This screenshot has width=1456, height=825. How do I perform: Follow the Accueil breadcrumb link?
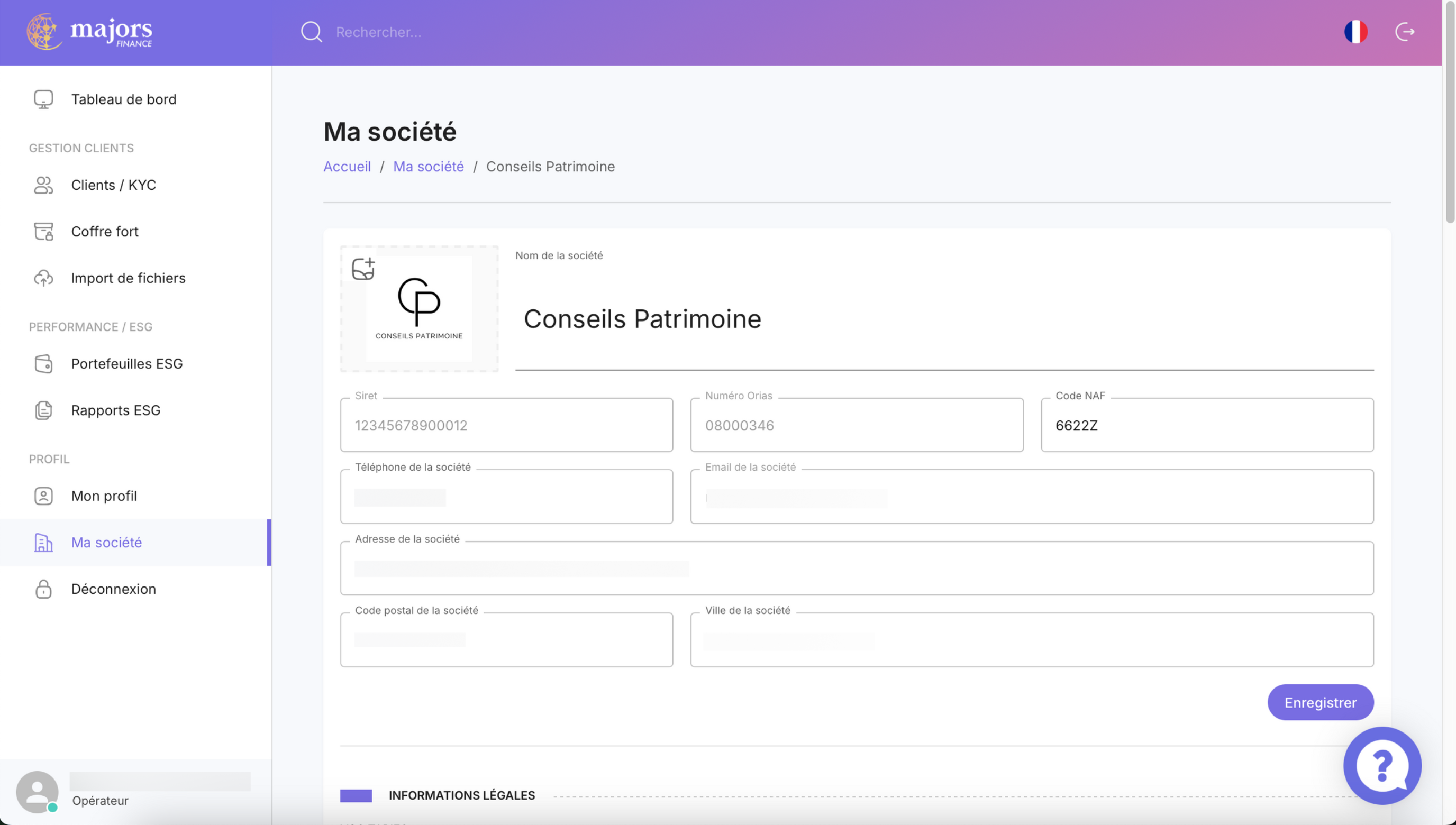click(347, 167)
